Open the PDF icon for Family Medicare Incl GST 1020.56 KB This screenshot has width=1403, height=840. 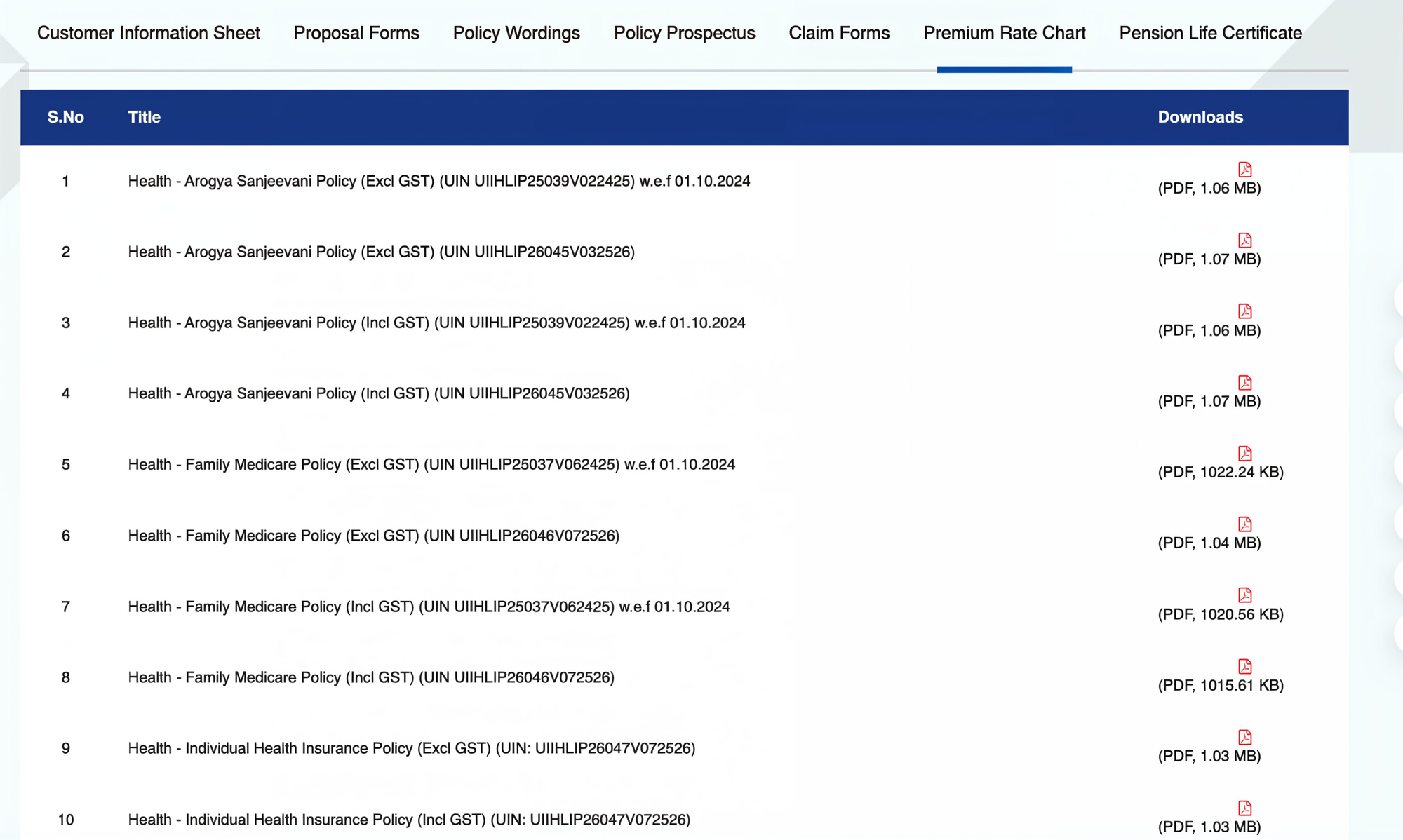pos(1245,594)
